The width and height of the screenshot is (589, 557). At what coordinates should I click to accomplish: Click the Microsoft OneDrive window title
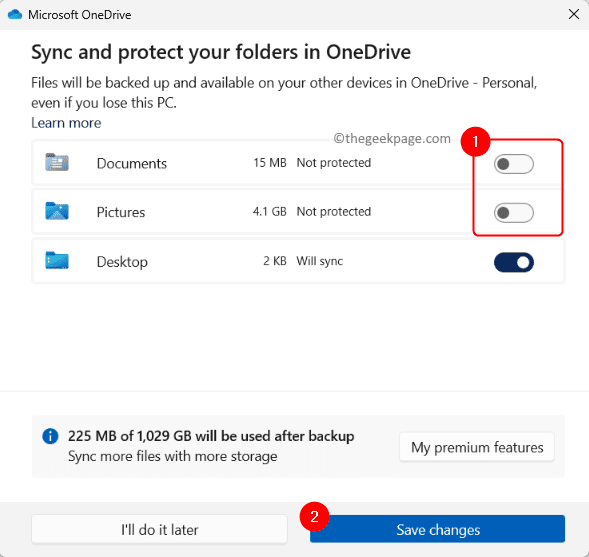pos(80,15)
